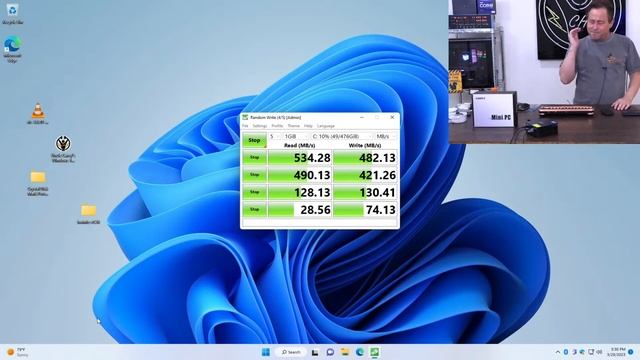
Task: Select the desktop folder with single-line name
Action: (89, 214)
